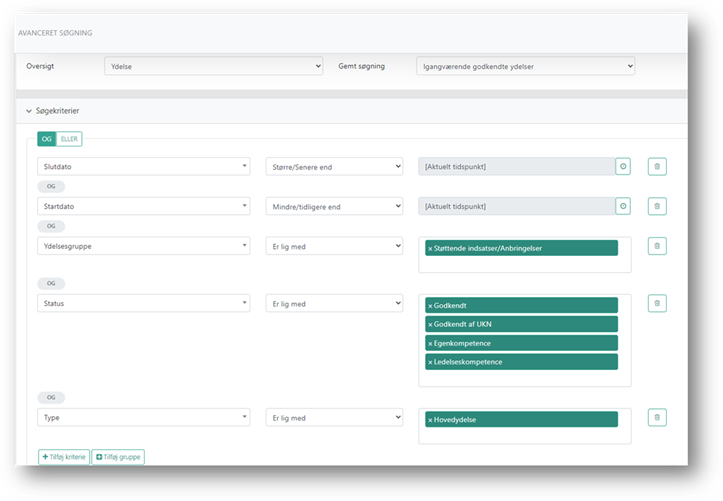Open the Oversigt dropdown showing Ydelse
The height and width of the screenshot is (501, 723).
213,66
